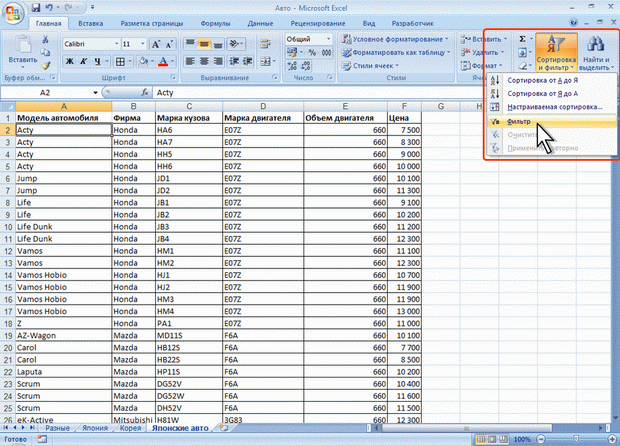Switch to Данные tab
Viewport: 620px width, 446px height.
[x=260, y=23]
